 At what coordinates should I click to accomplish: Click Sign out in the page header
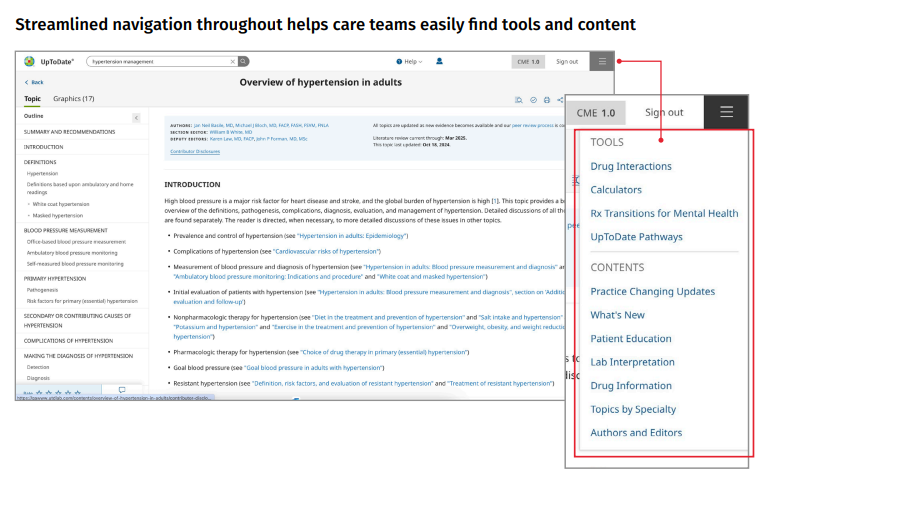pyautogui.click(x=567, y=62)
